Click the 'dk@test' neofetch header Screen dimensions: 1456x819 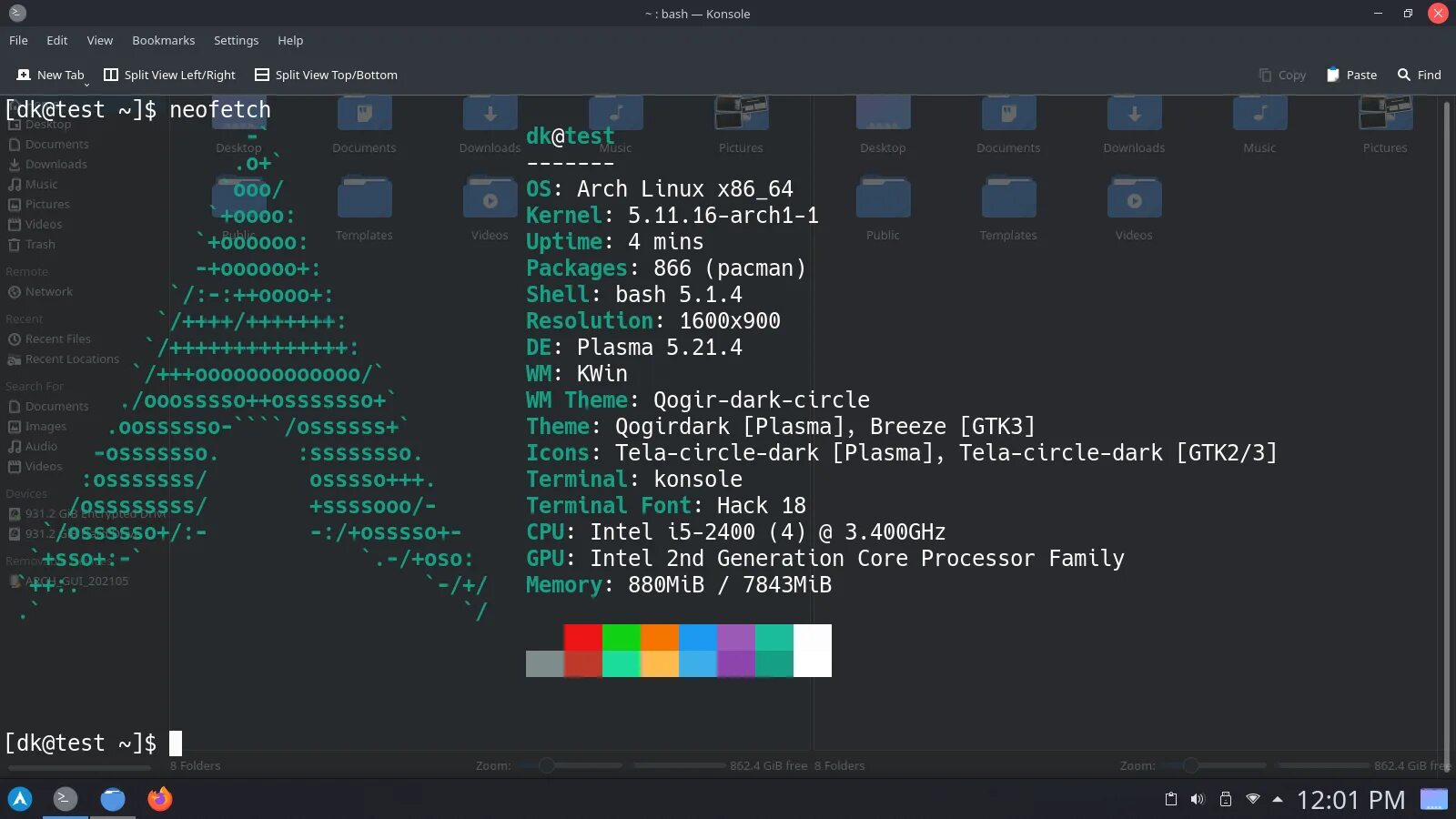click(571, 136)
